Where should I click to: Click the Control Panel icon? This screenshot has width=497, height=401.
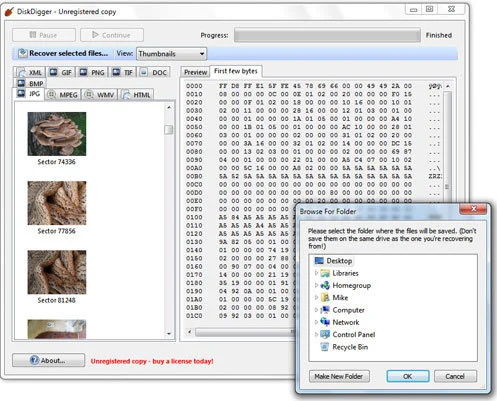pyautogui.click(x=325, y=335)
